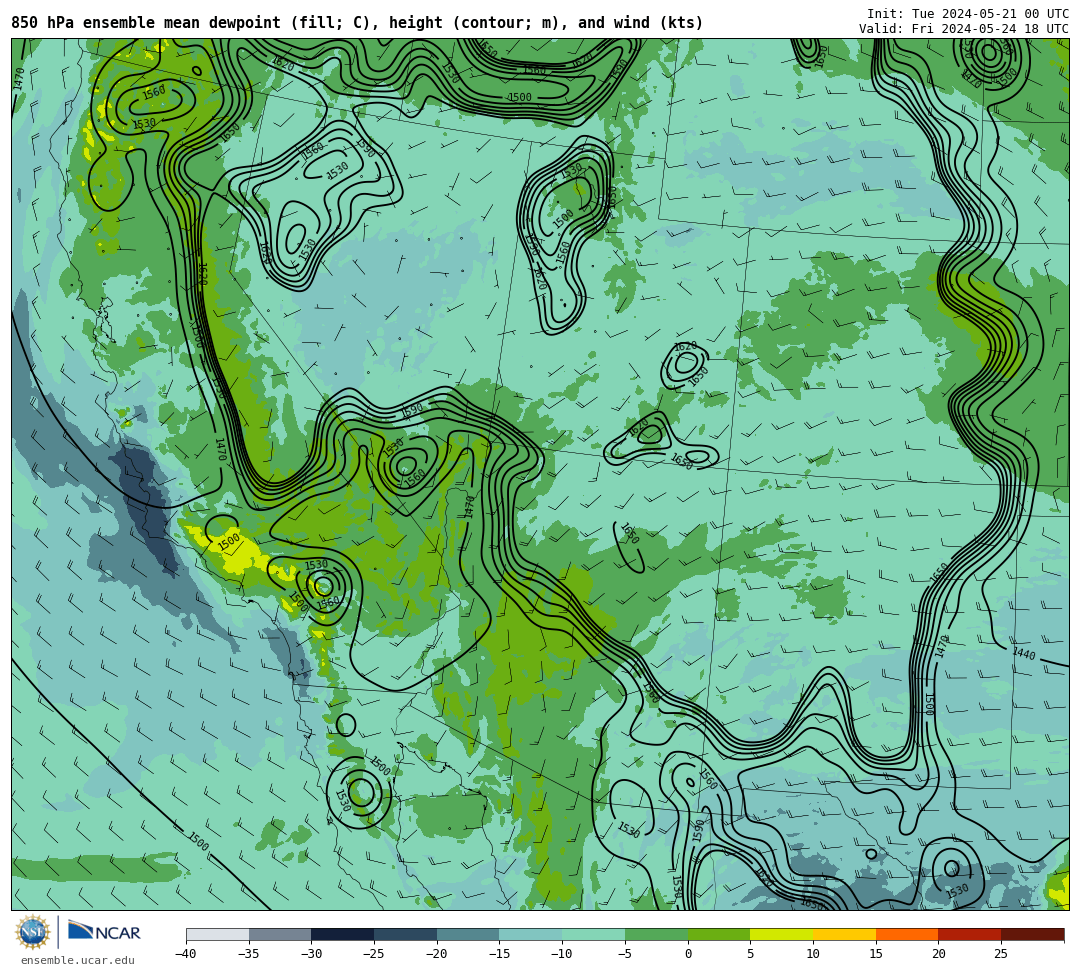Click the 25 colorbar tick label

(x=1001, y=954)
